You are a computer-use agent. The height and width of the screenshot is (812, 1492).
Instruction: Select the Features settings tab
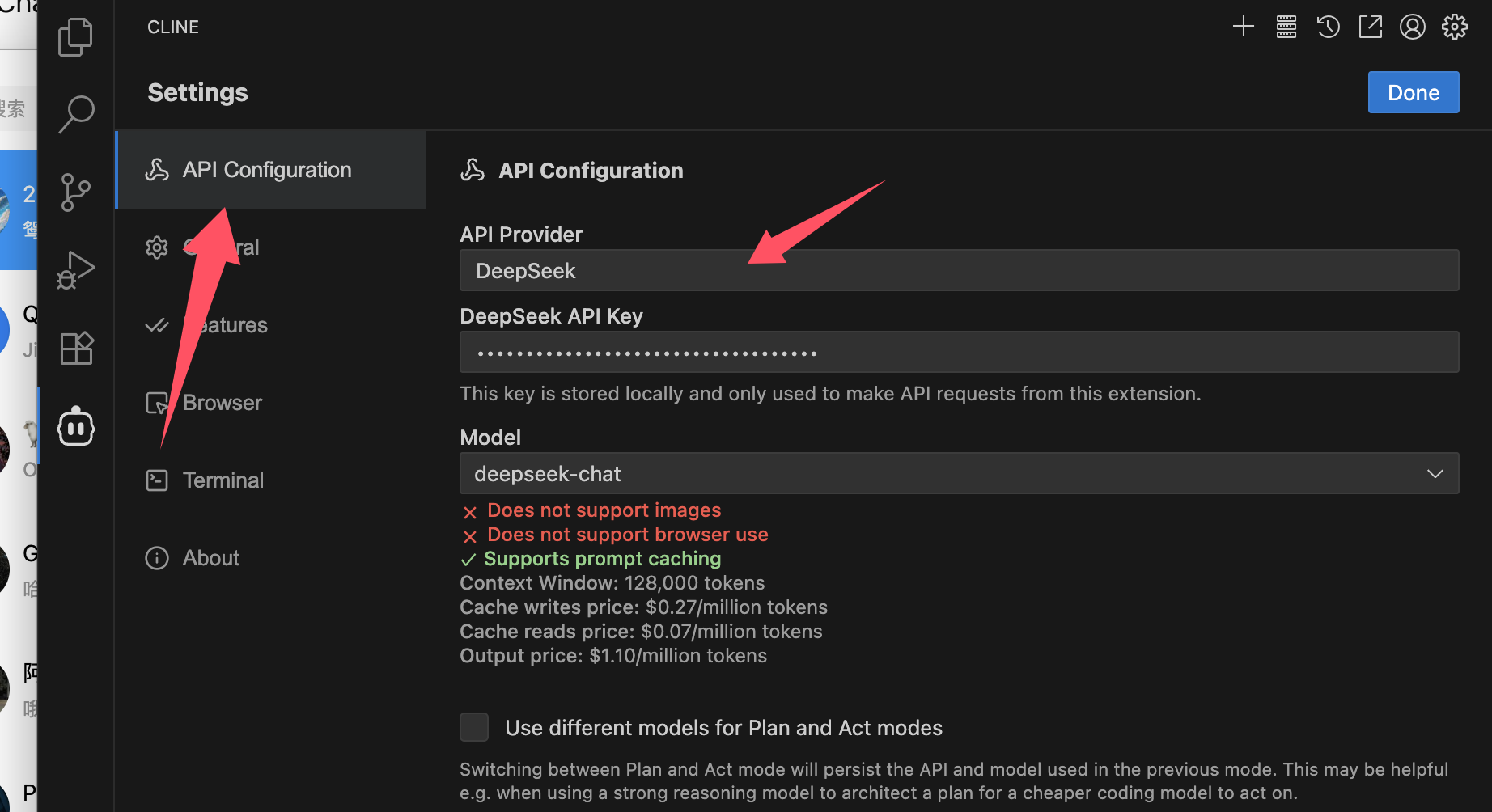[271, 325]
